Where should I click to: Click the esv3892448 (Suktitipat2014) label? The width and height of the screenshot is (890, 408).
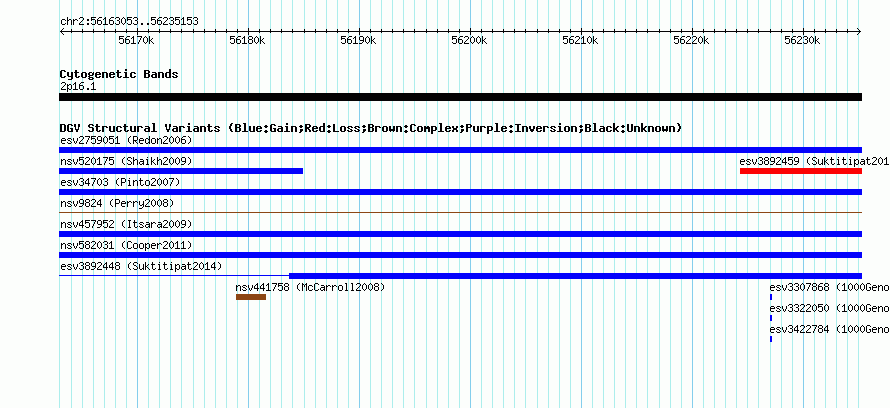141,266
